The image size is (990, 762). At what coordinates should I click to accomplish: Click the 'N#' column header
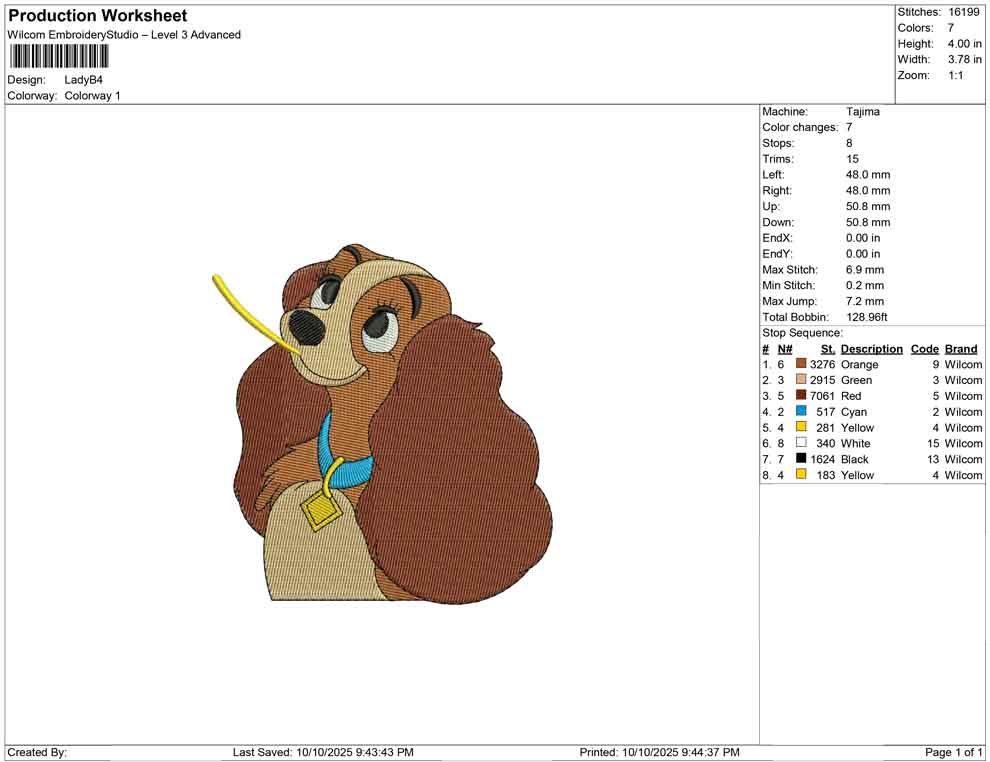[x=785, y=348]
